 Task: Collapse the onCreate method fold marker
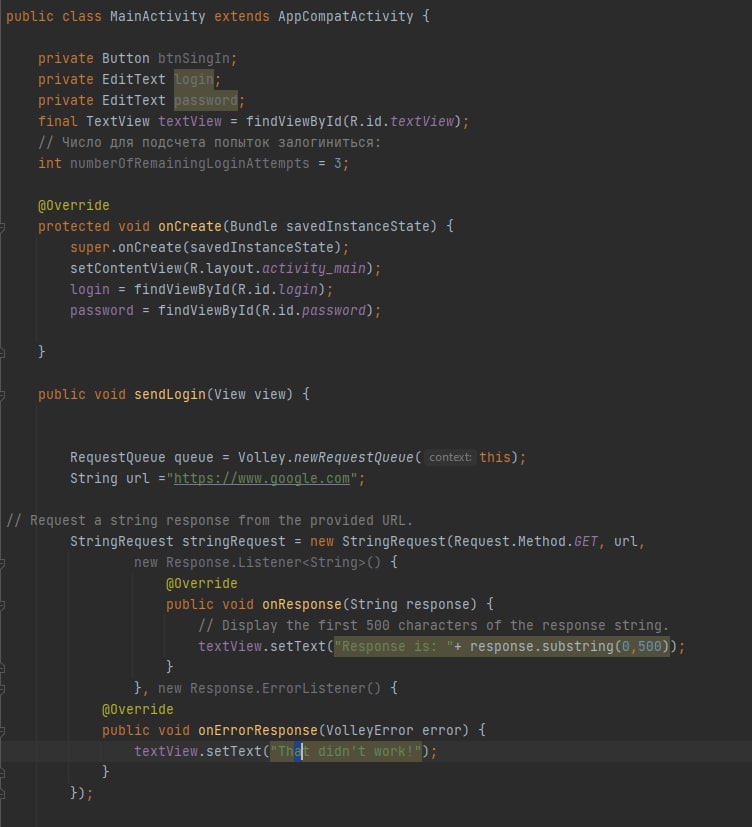click(2, 227)
